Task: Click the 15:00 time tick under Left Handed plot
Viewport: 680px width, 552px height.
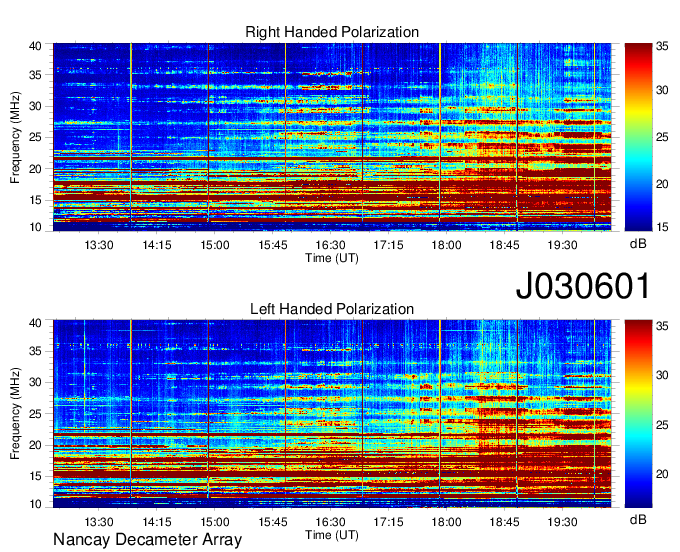Action: [x=215, y=522]
